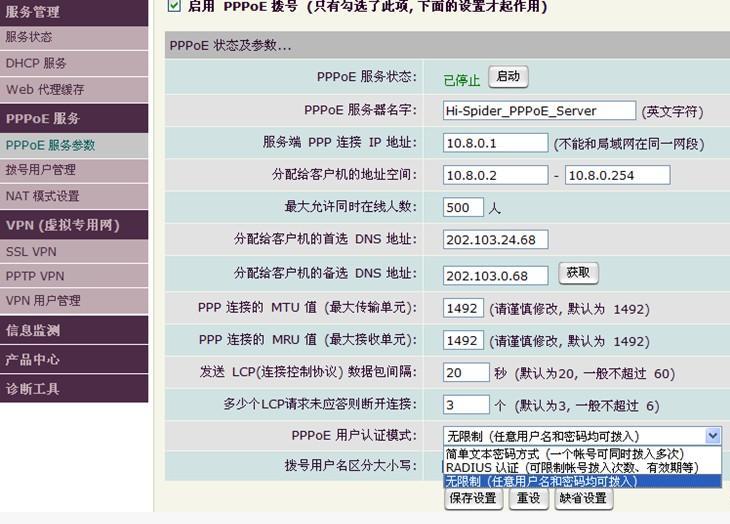The image size is (730, 524).
Task: Click the 保存设置 button
Action: [473, 498]
